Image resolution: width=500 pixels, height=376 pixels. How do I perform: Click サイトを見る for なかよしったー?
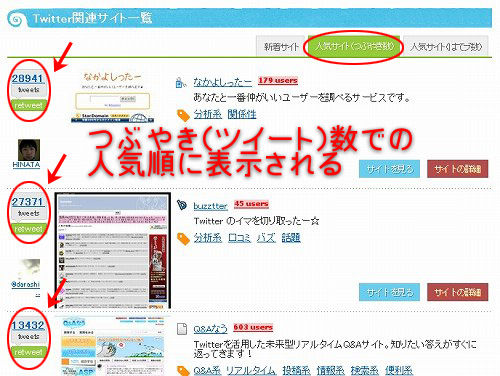point(389,169)
